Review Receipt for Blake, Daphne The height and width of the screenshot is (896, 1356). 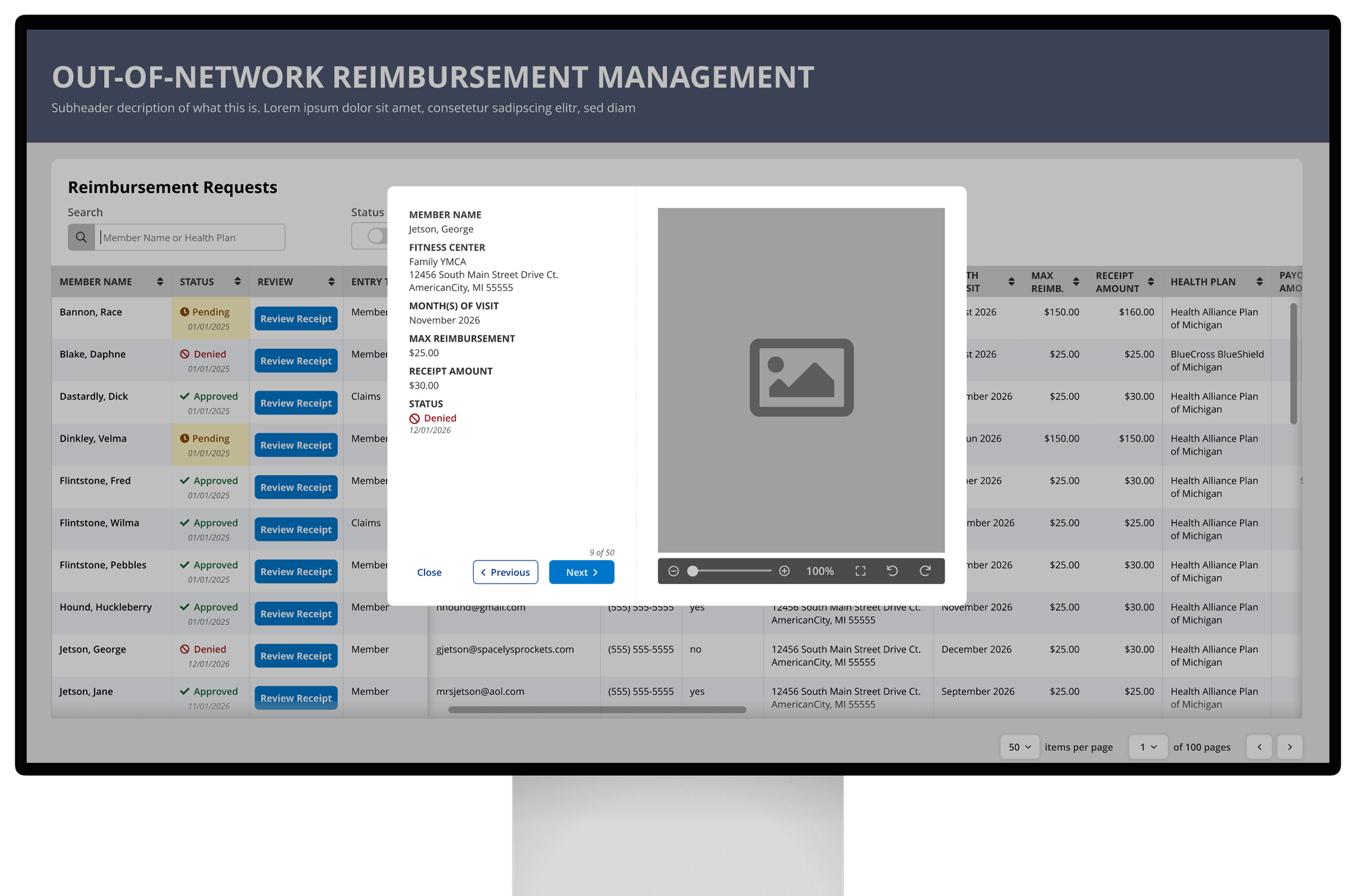tap(296, 361)
